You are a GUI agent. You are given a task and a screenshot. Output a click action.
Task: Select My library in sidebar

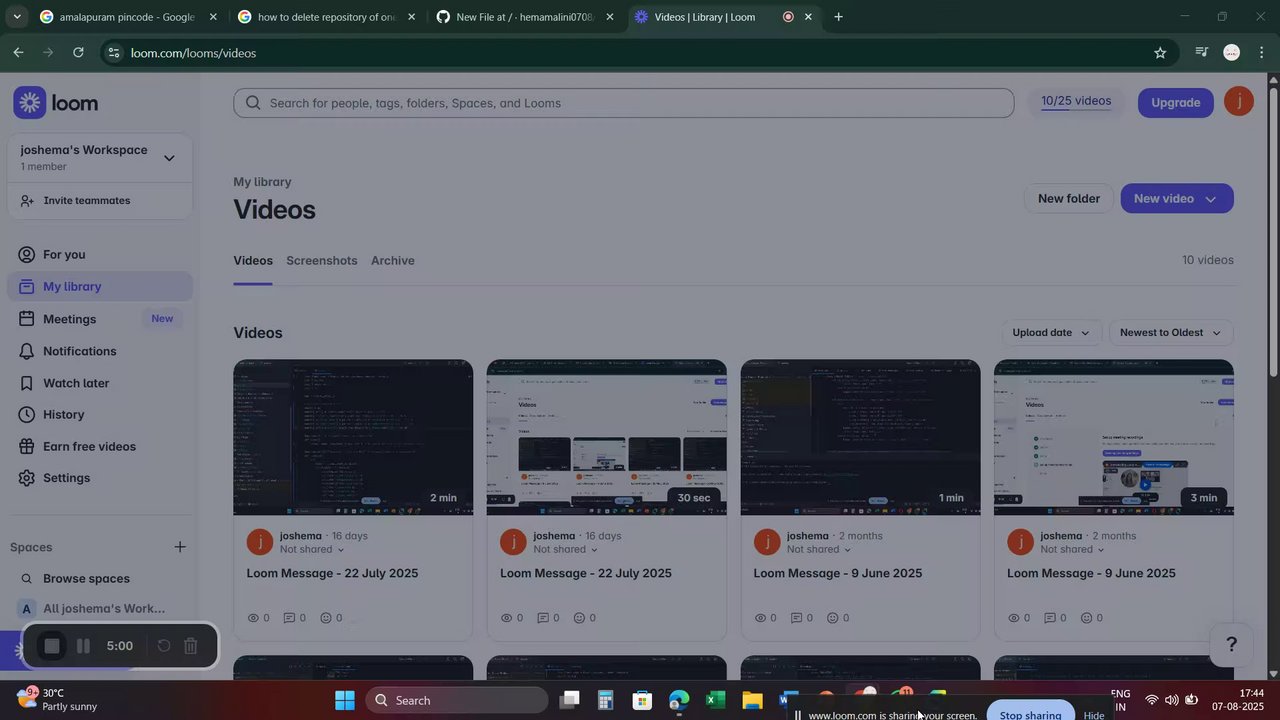pyautogui.click(x=100, y=287)
